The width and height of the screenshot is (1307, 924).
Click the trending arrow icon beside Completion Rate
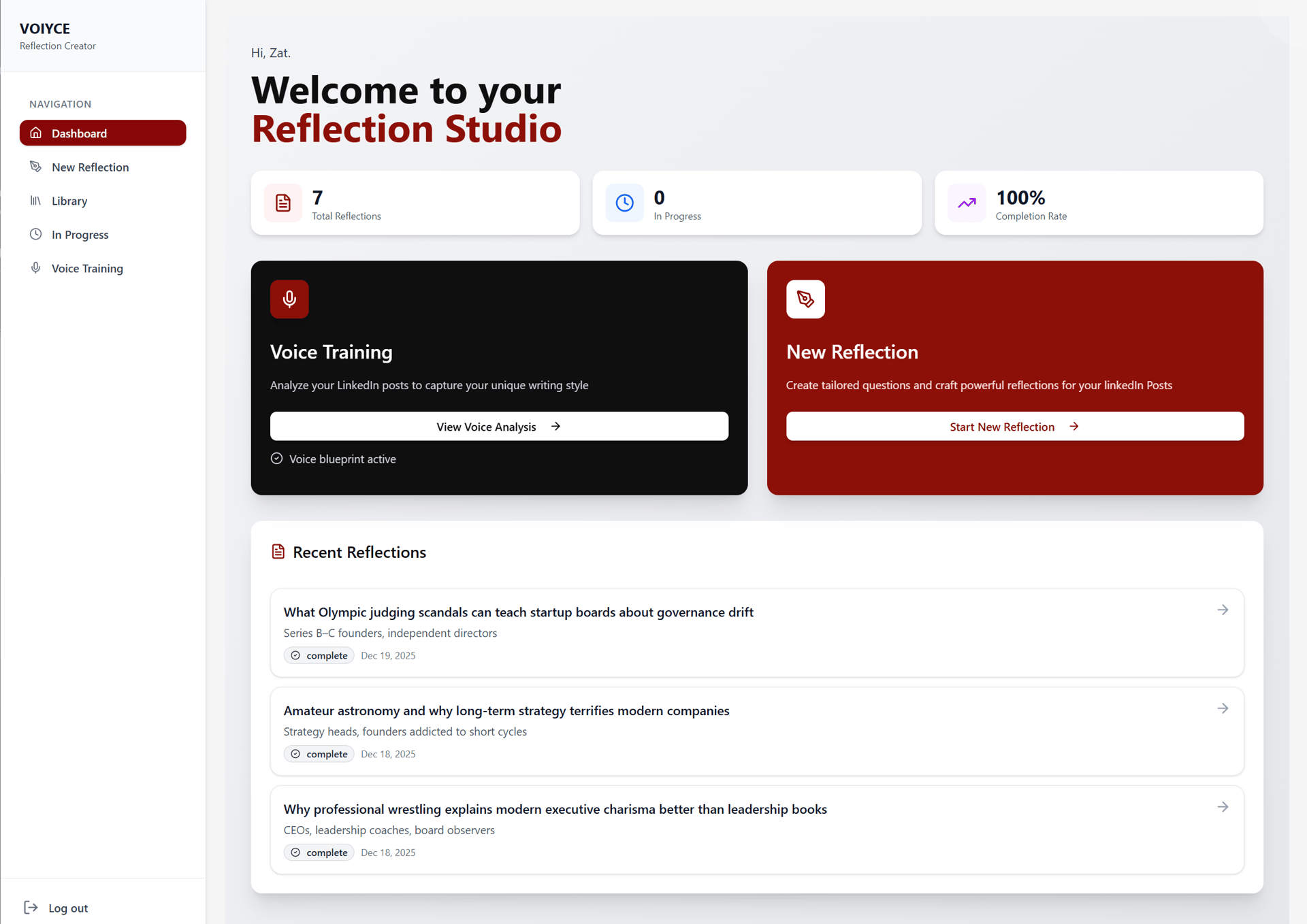click(x=967, y=203)
